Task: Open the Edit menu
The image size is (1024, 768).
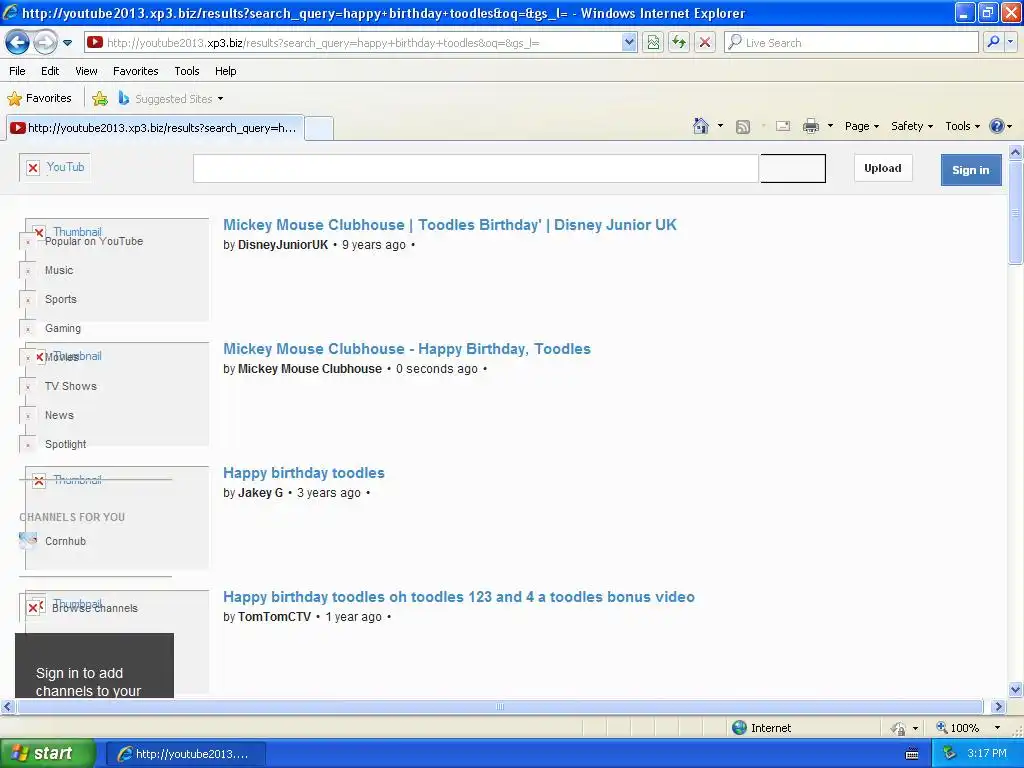Action: pos(50,71)
